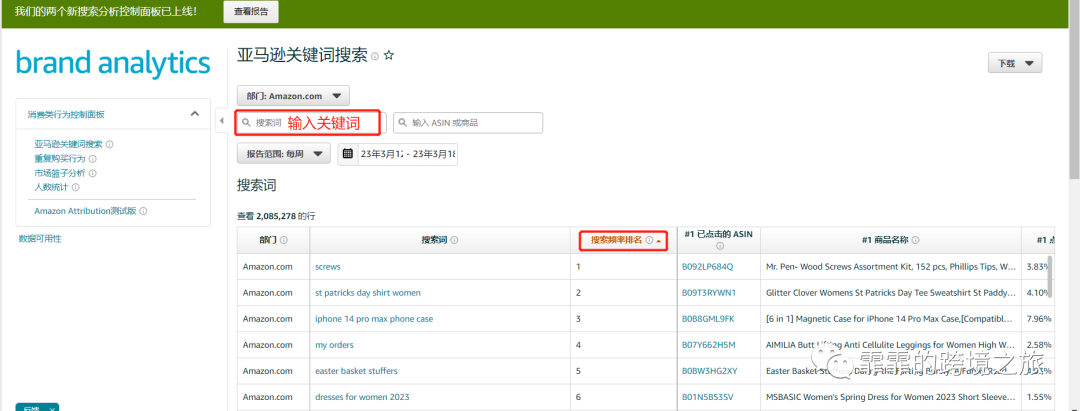Click the info icon next to 人数统计
This screenshot has width=1080, height=411.
coord(76,187)
